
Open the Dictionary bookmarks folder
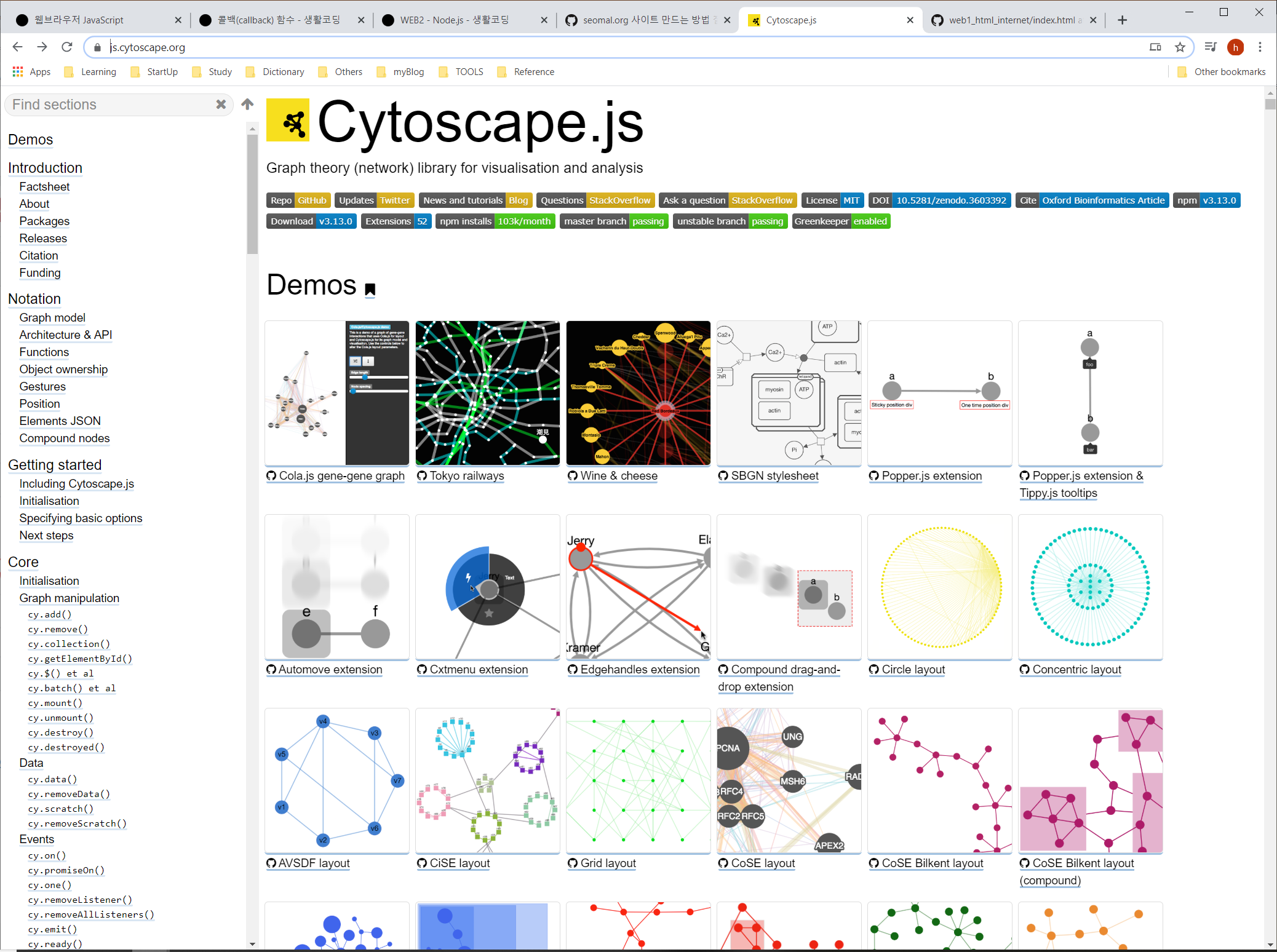(x=276, y=72)
